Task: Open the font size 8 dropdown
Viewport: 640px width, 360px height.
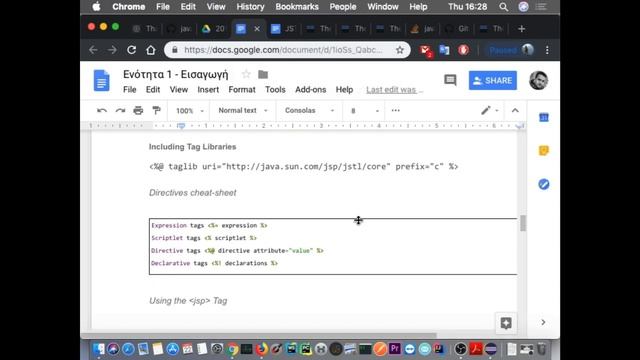Action: (x=365, y=110)
